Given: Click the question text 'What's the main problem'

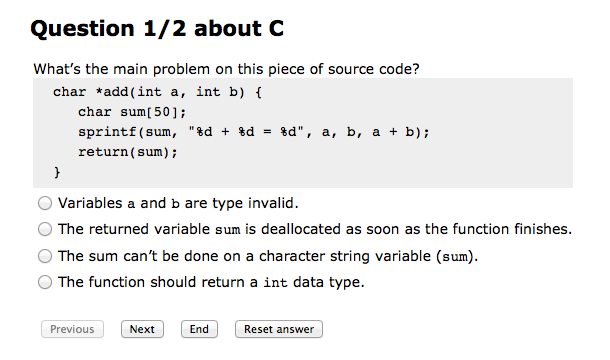Looking at the screenshot, I should 226,69.
